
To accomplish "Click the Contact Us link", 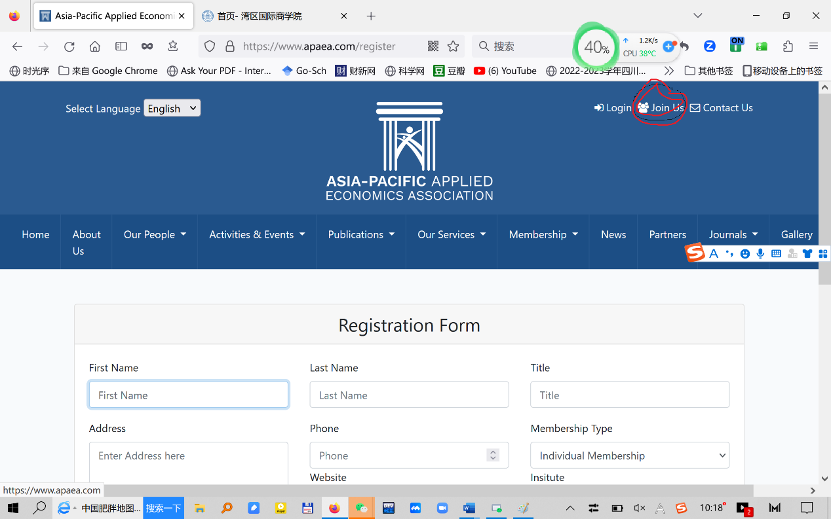I will coord(721,108).
